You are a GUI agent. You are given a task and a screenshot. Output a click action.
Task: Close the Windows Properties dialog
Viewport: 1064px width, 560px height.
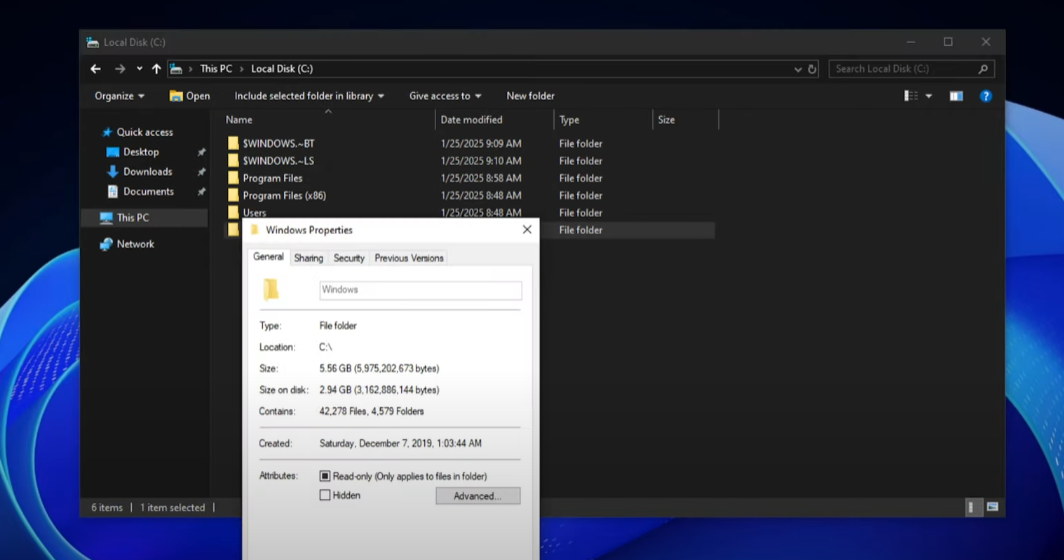coord(527,229)
